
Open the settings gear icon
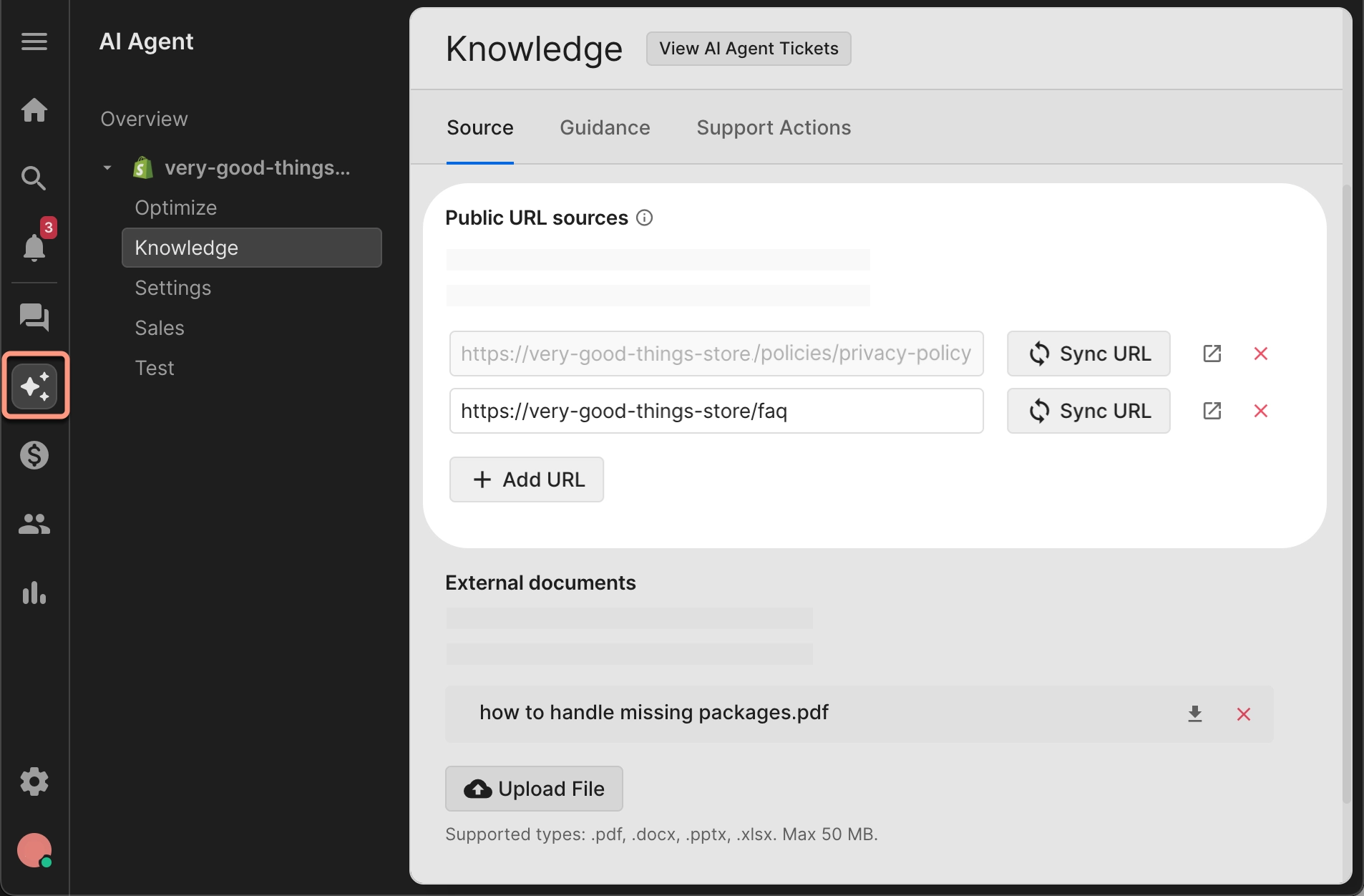[34, 781]
